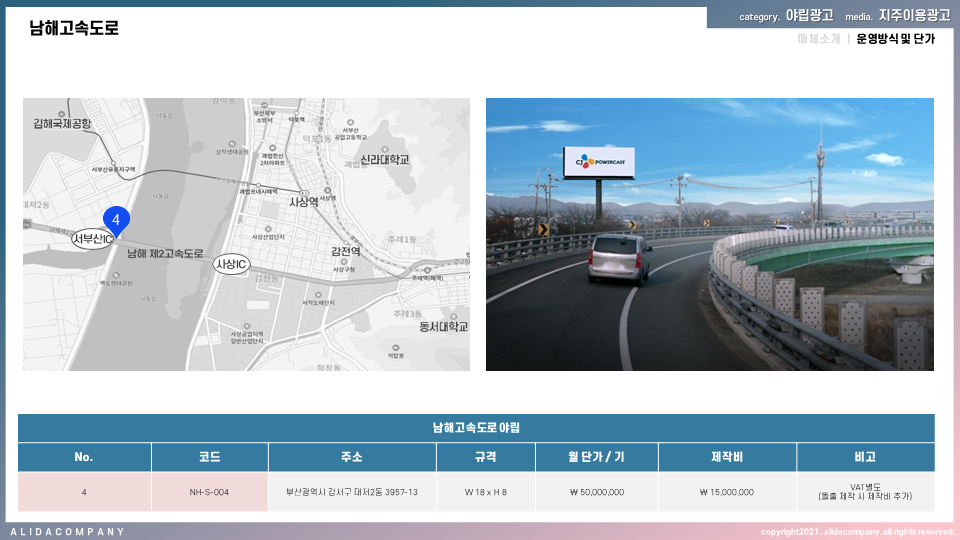Viewport: 960px width, 540px height.
Task: Click the CJ Powercast billboard in photo
Action: 598,161
